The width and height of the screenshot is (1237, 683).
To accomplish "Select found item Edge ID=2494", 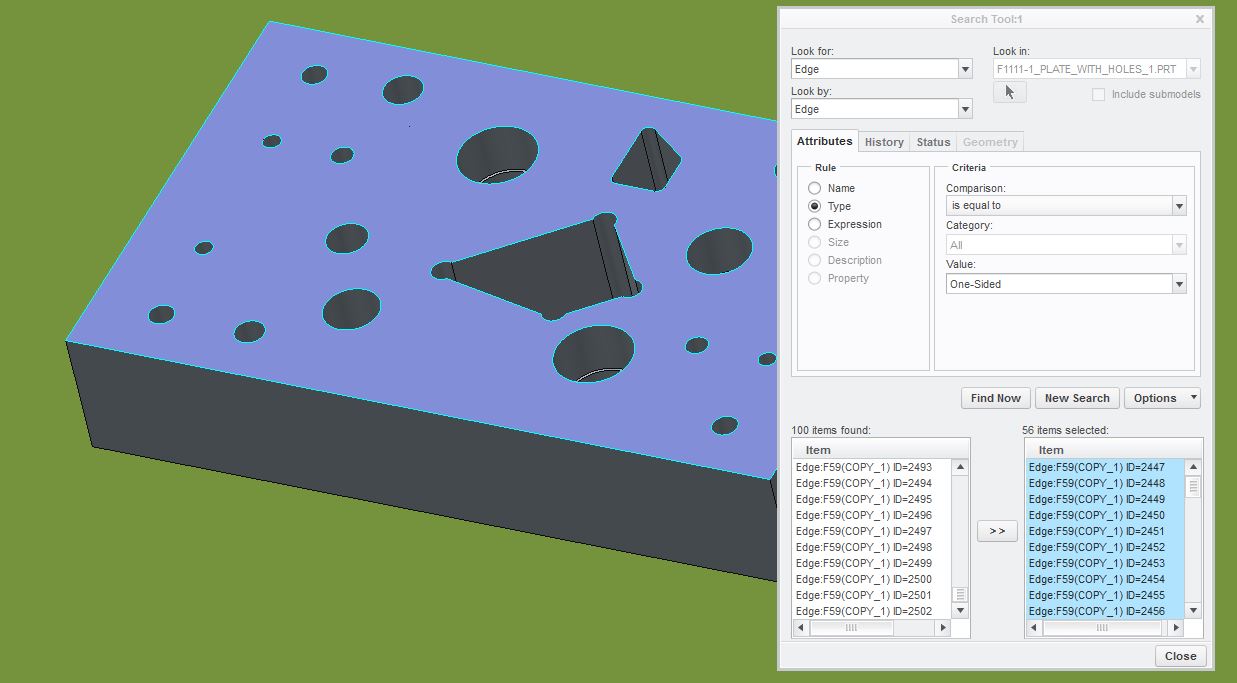I will pos(872,483).
